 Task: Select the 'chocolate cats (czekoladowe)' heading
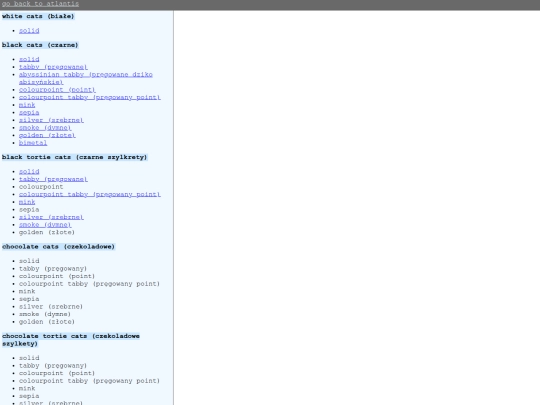click(58, 247)
